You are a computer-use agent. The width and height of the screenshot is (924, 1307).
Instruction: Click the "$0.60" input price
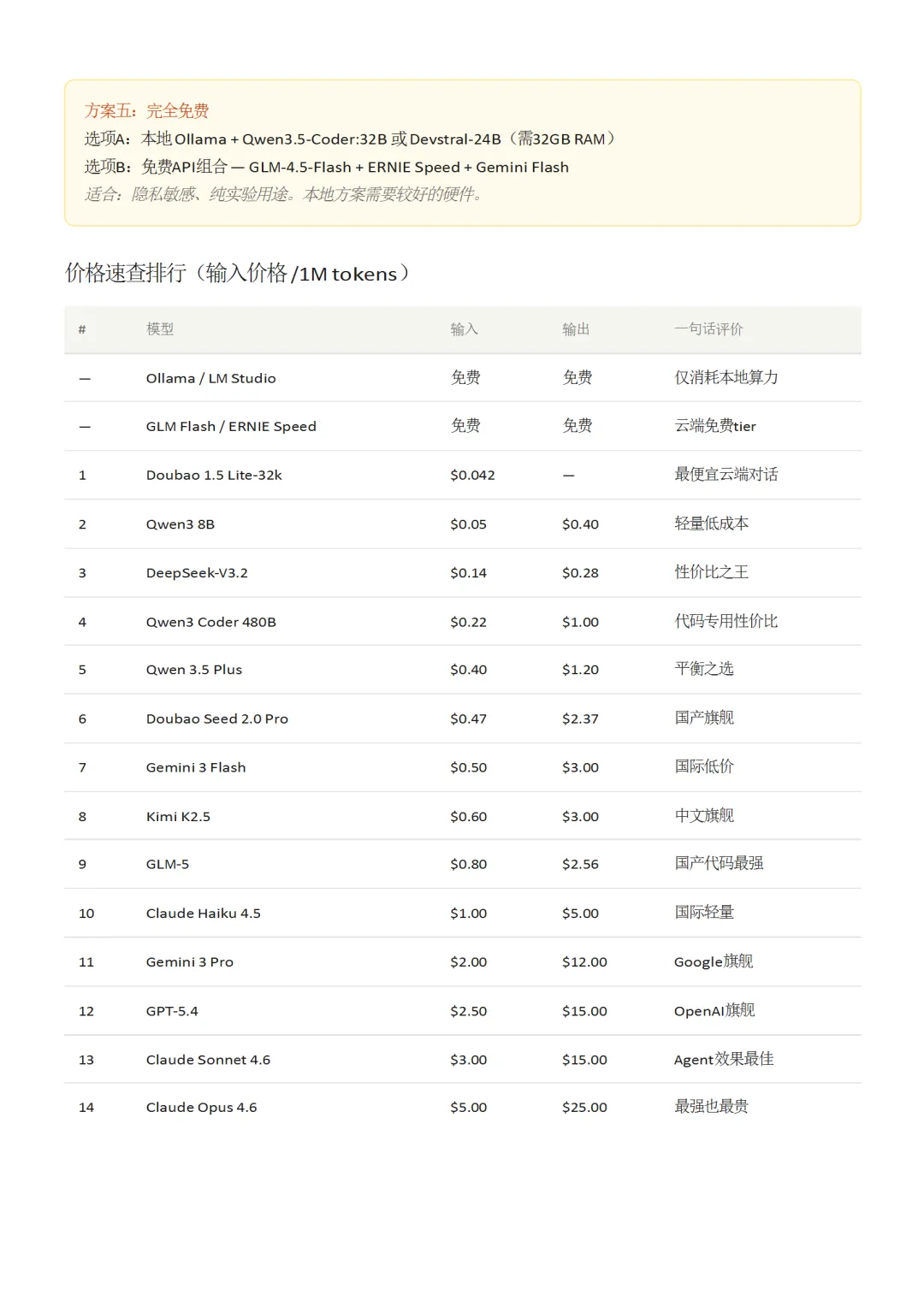[x=468, y=817]
